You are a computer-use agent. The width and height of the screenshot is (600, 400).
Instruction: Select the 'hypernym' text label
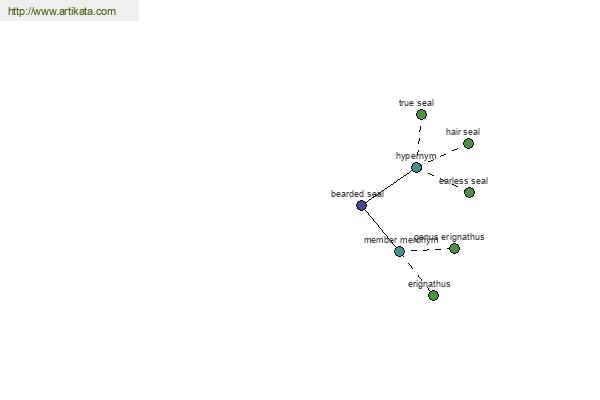[415, 156]
